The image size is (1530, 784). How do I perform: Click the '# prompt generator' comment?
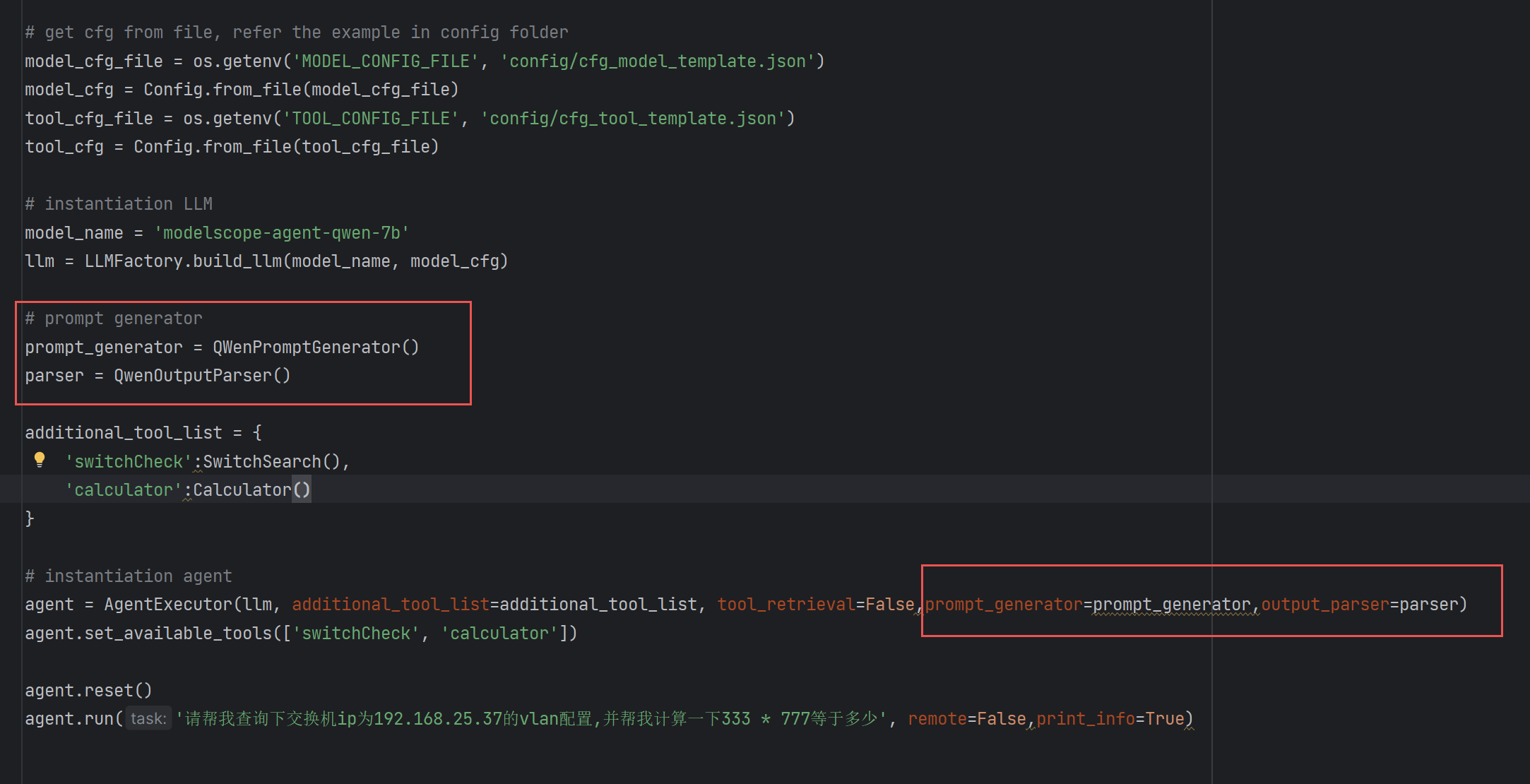[114, 319]
